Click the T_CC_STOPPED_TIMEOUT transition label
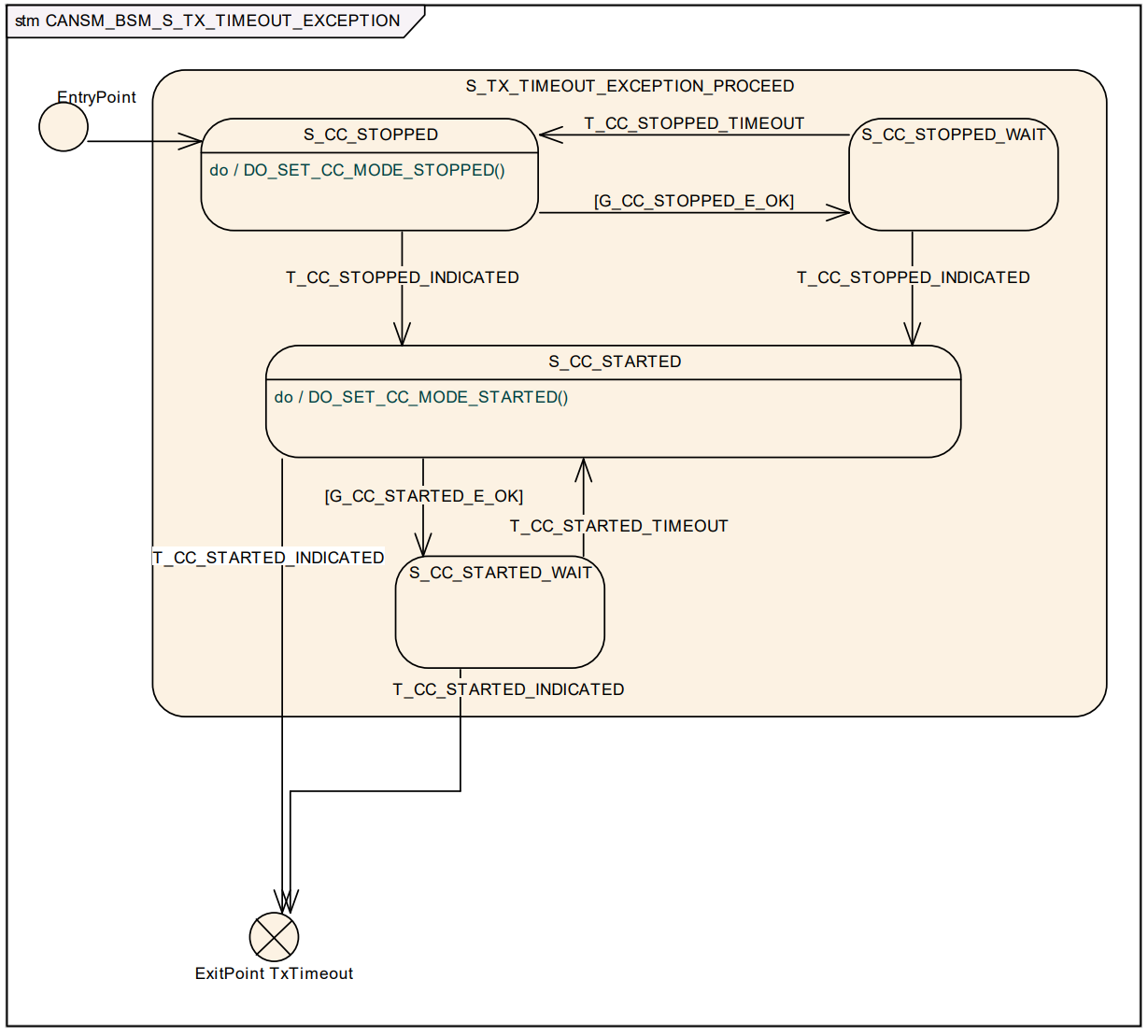This screenshot has width=1148, height=1036. (694, 122)
